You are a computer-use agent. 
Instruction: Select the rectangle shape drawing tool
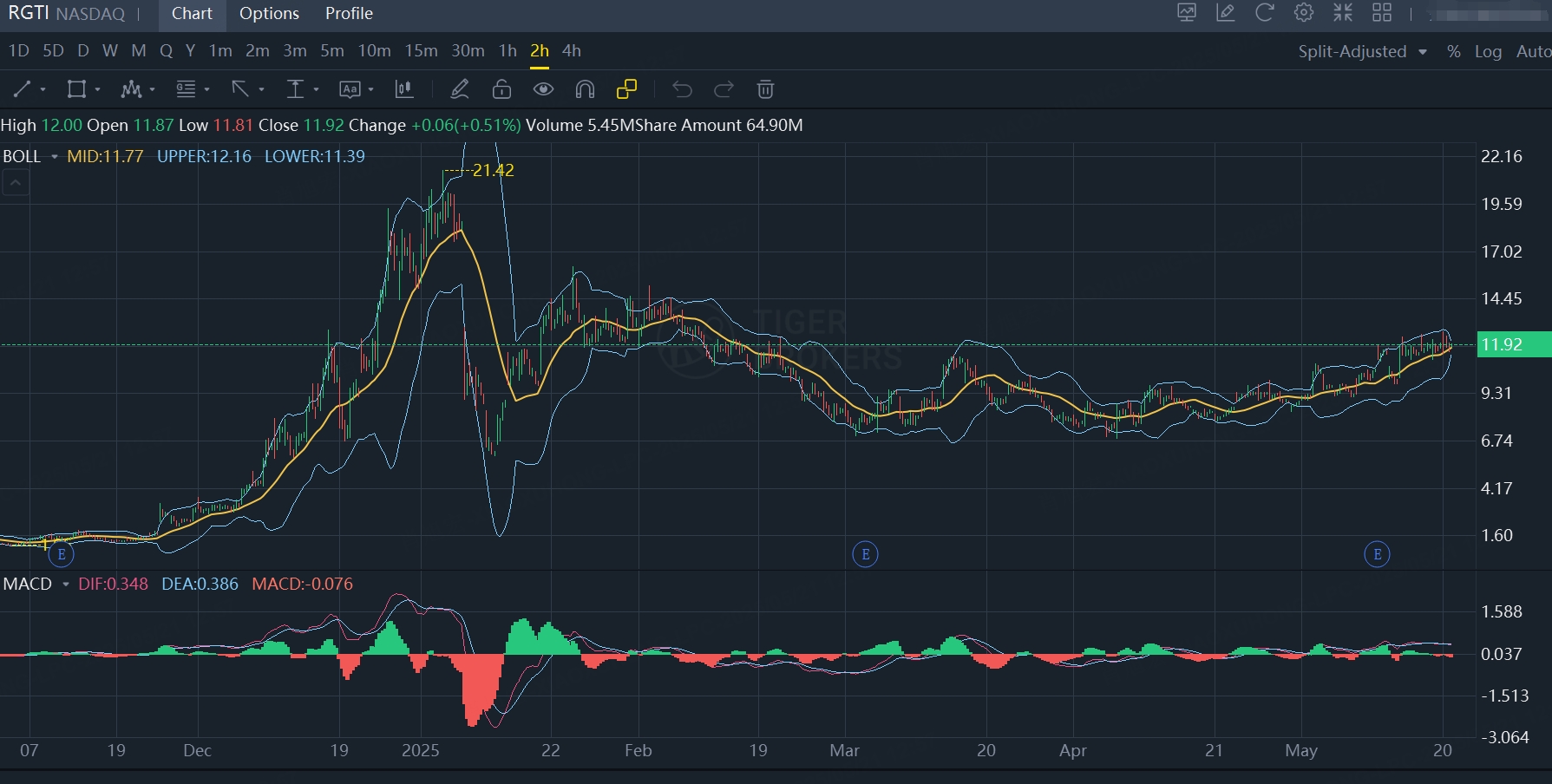76,88
